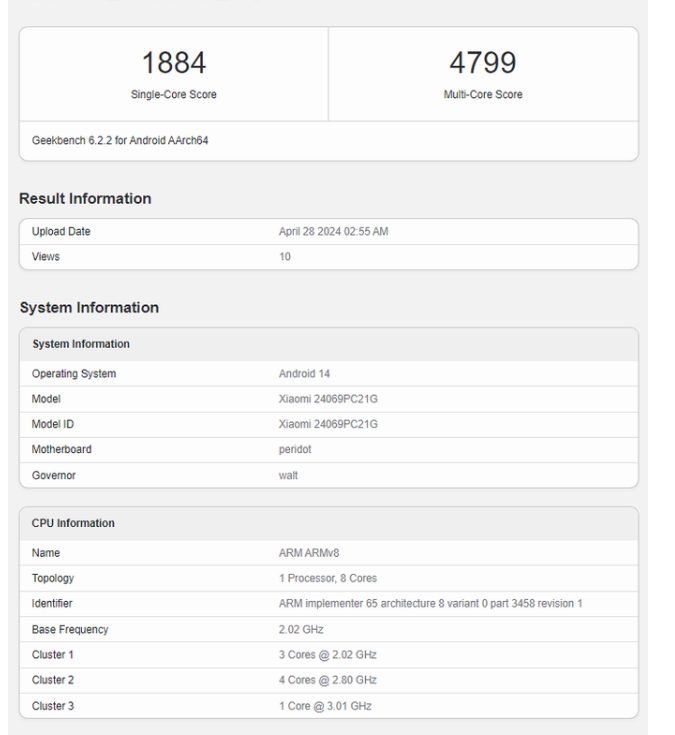Image resolution: width=675 pixels, height=735 pixels.
Task: Select the Multi-Core Score label
Action: pyautogui.click(x=483, y=94)
